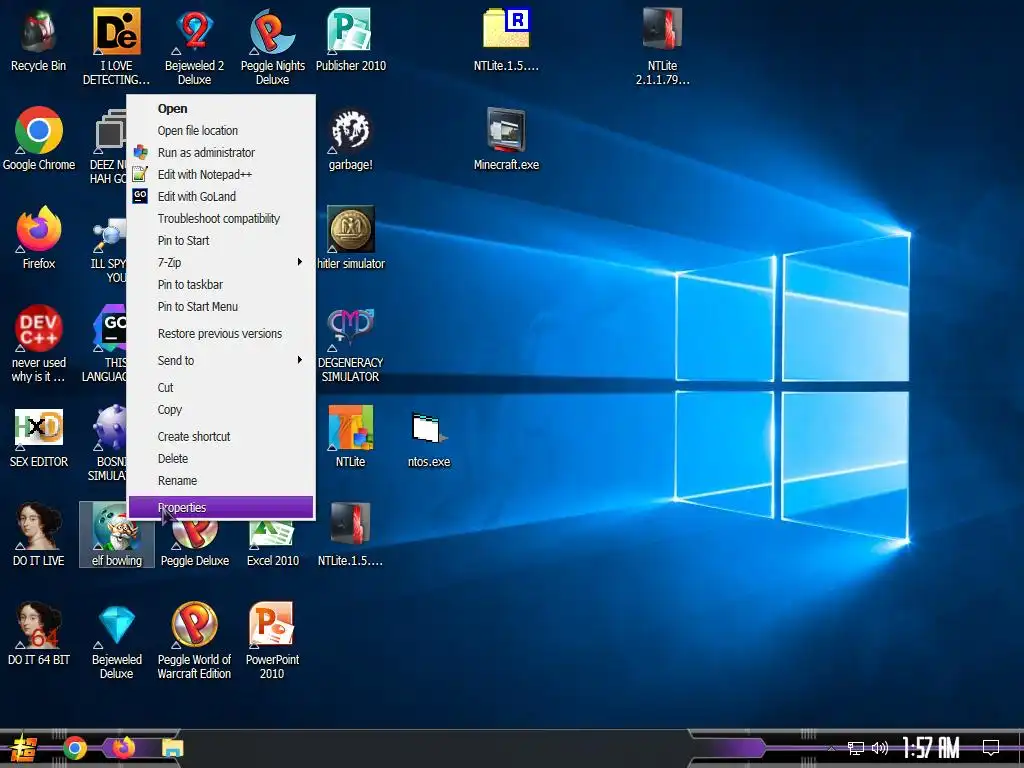Open Firefox from the taskbar

coord(123,747)
